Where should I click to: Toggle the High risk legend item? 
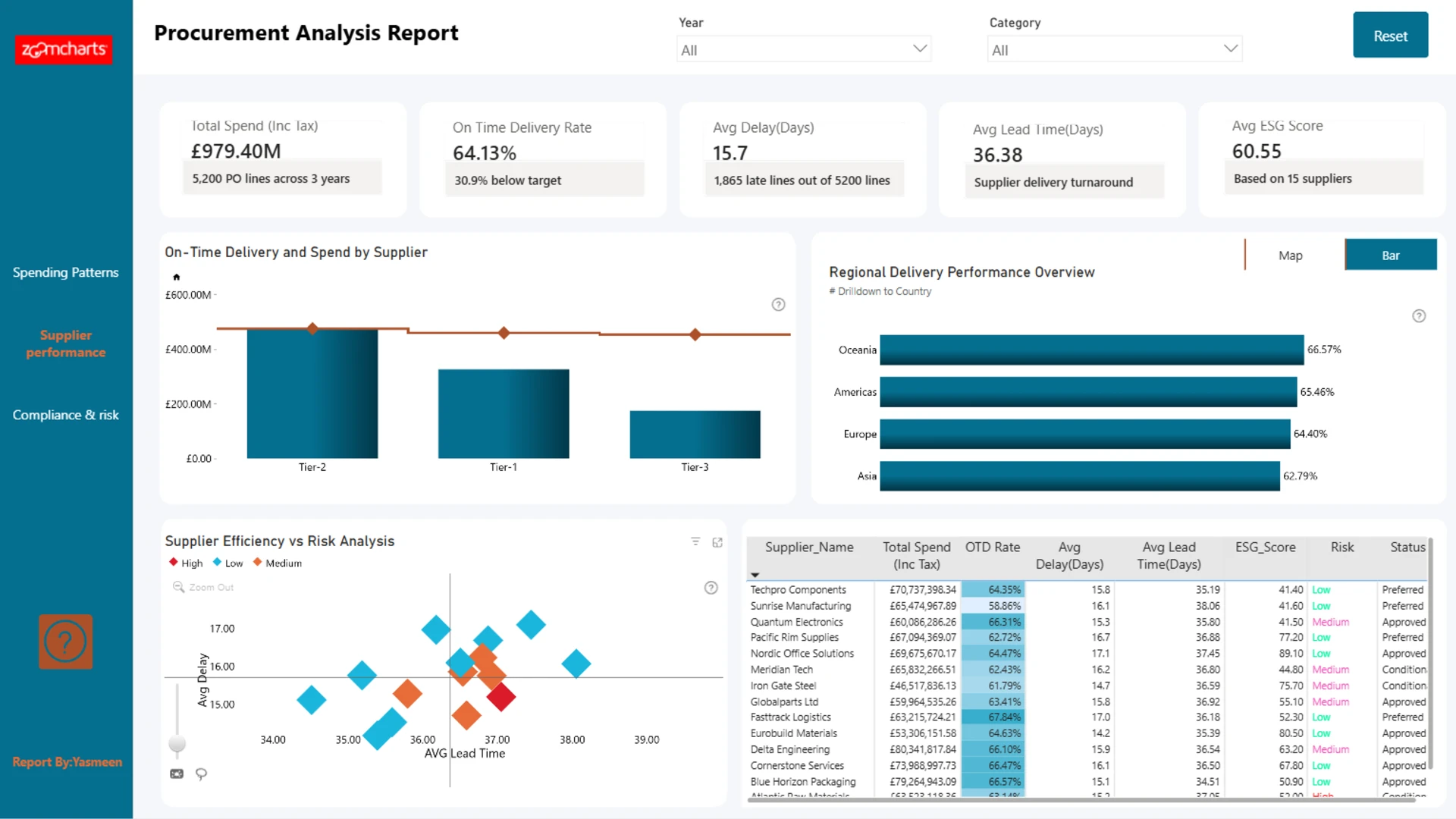[187, 563]
